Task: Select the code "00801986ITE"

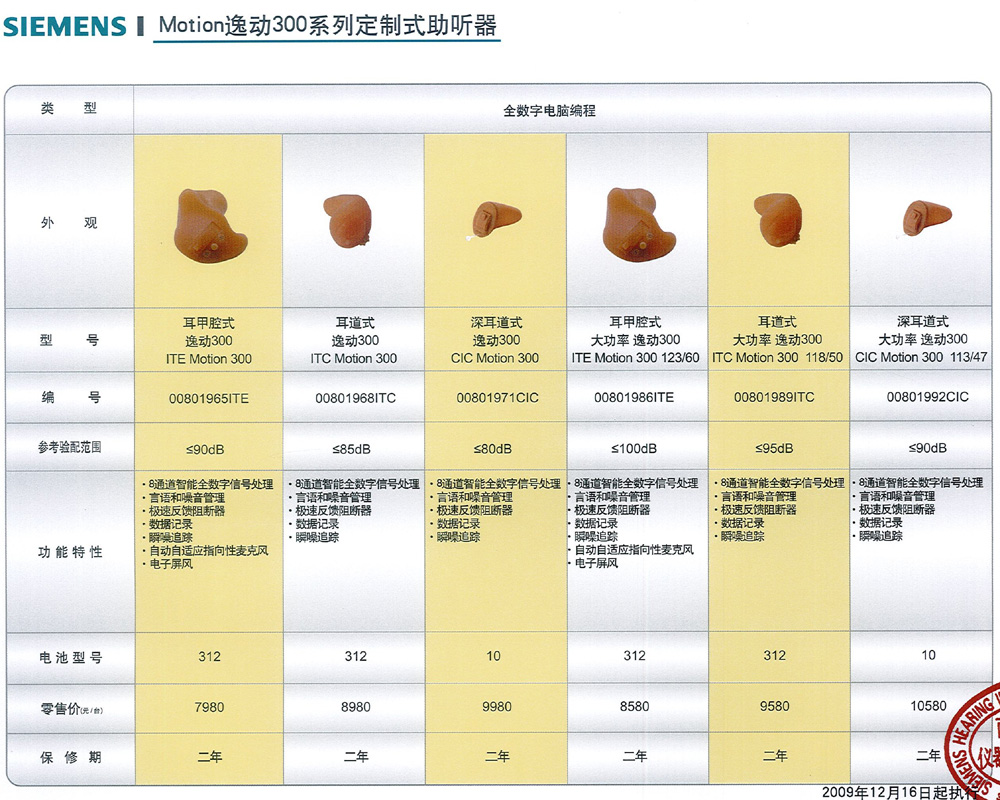Action: pyautogui.click(x=634, y=397)
